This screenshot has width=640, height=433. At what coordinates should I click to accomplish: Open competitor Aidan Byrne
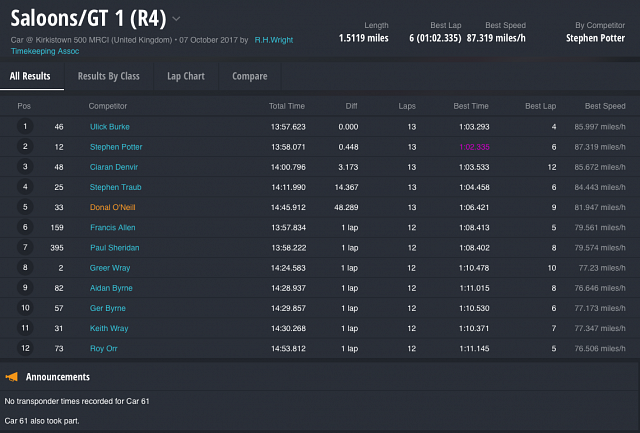tap(111, 288)
